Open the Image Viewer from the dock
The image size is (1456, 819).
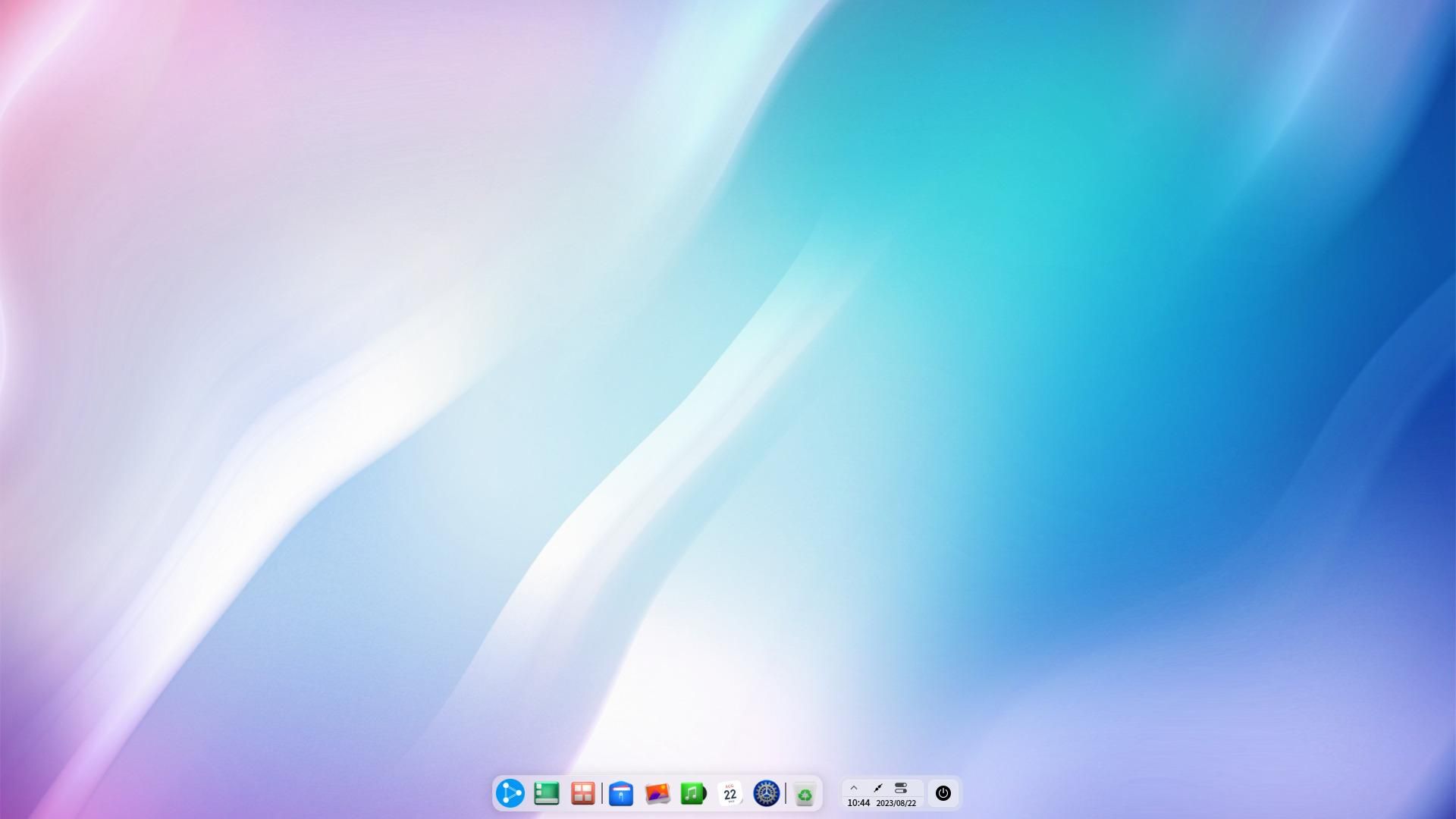(657, 793)
